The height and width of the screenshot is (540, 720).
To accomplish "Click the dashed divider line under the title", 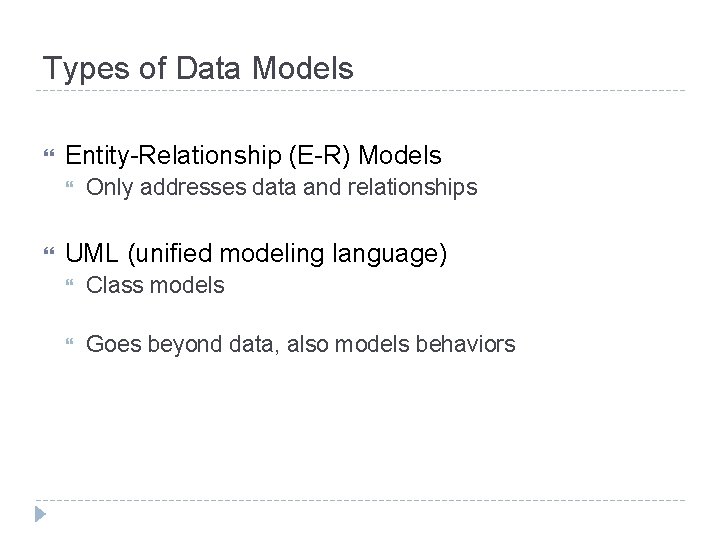I will (x=360, y=91).
